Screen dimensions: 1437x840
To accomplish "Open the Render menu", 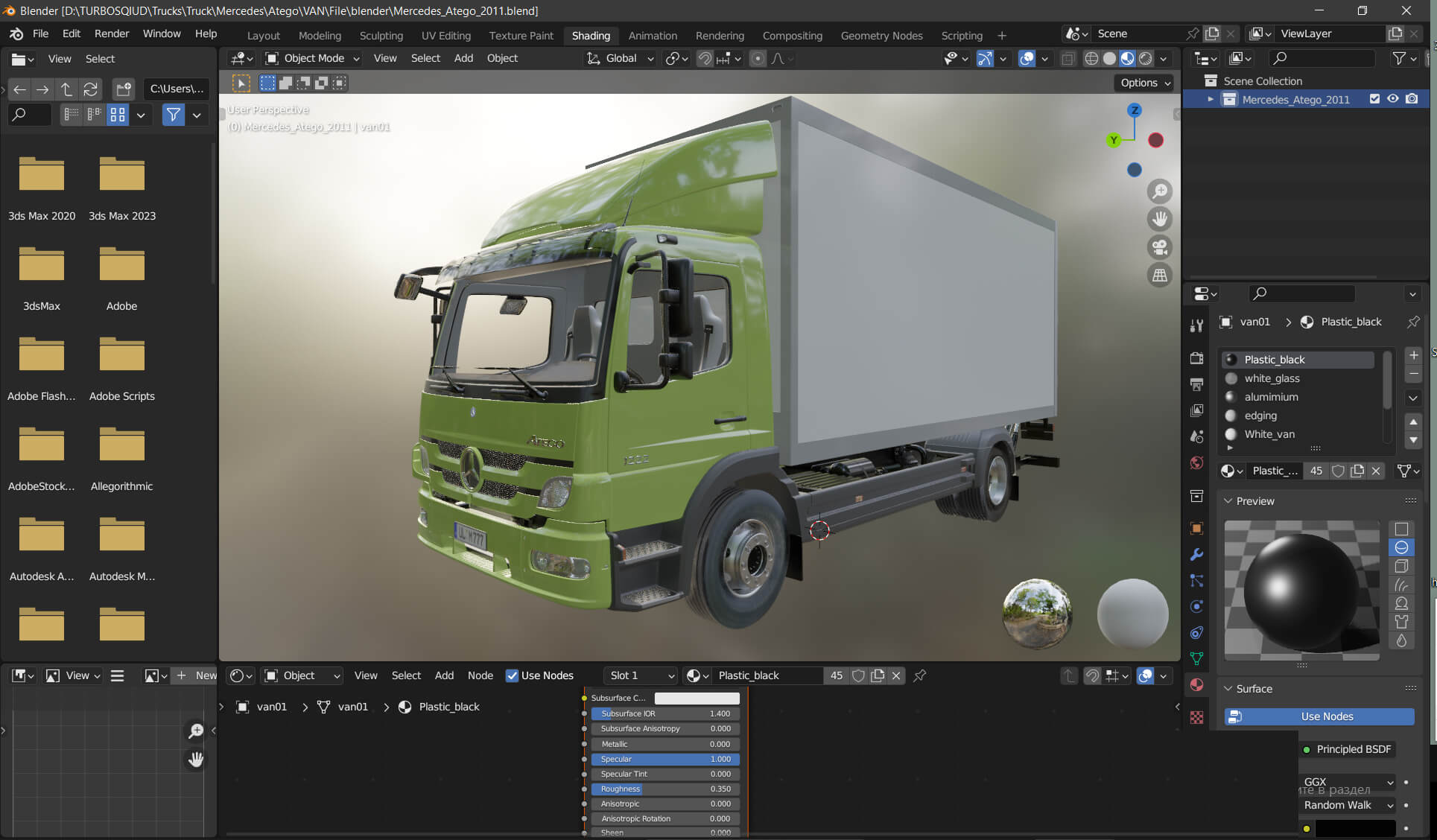I will point(111,34).
